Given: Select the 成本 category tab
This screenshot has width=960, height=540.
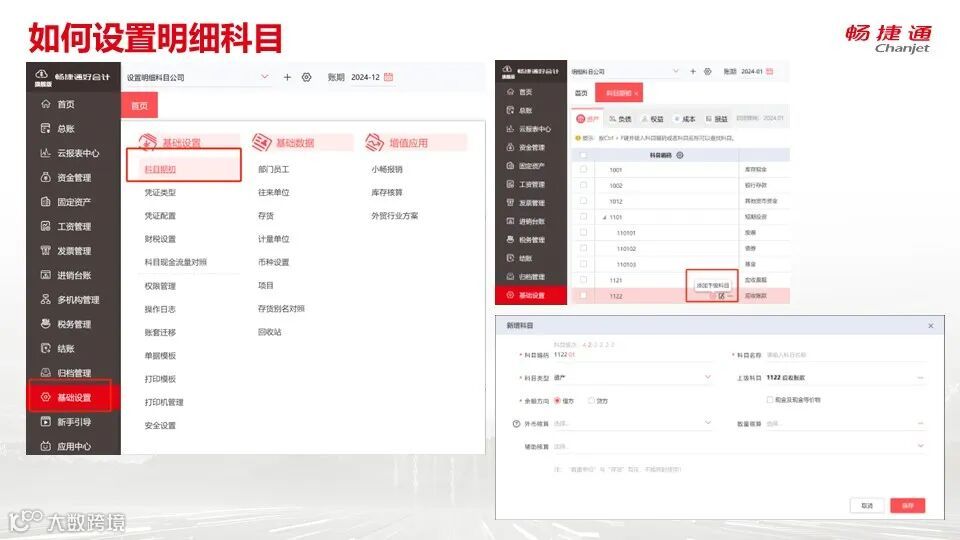Looking at the screenshot, I should 684,119.
